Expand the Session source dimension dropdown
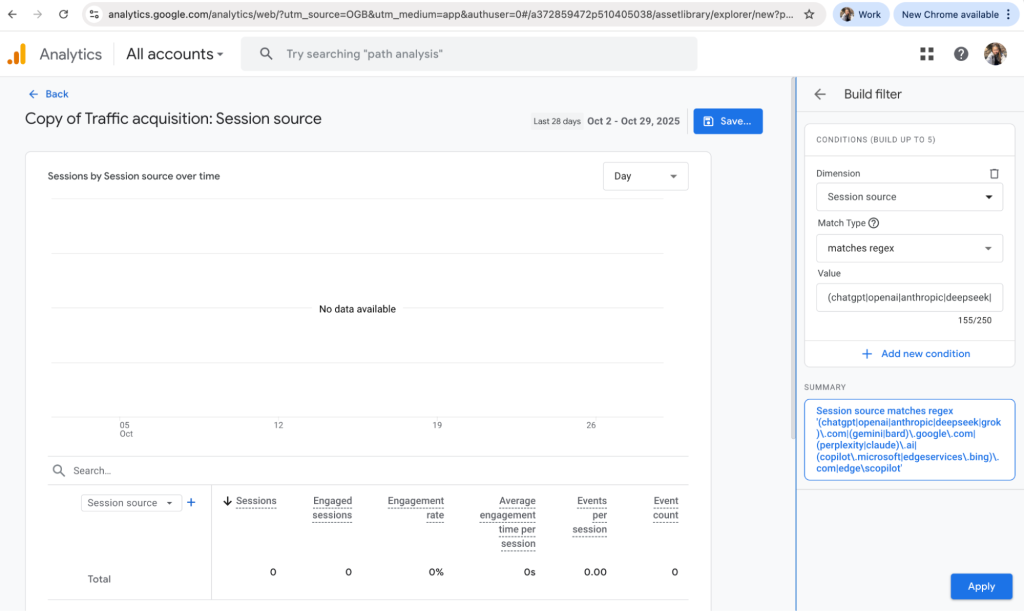This screenshot has width=1024, height=611. pos(909,197)
